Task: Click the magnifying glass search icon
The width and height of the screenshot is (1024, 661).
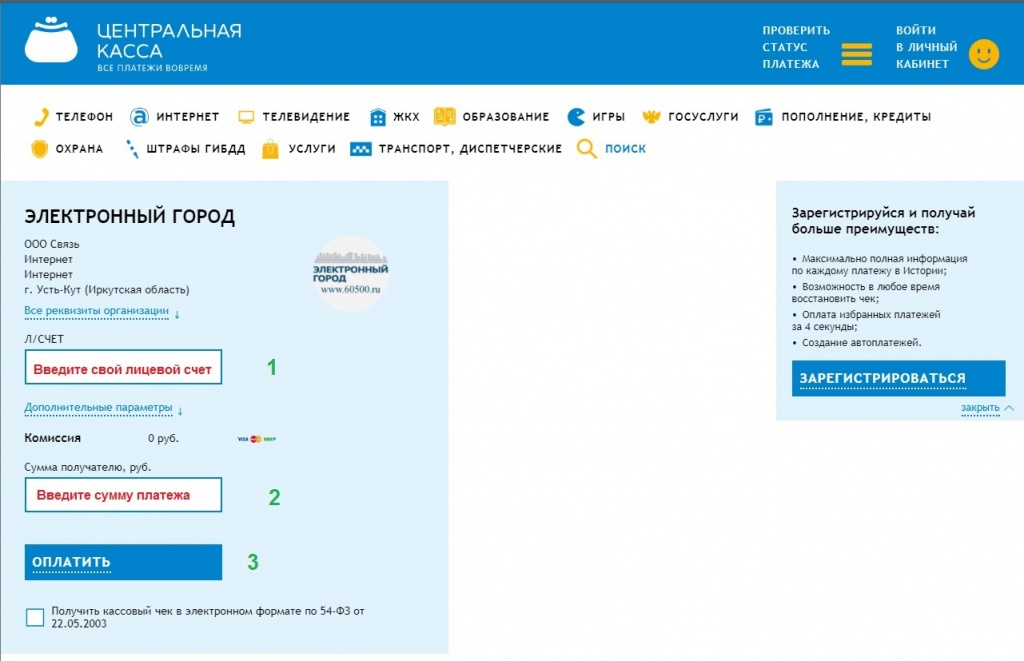Action: pyautogui.click(x=586, y=149)
